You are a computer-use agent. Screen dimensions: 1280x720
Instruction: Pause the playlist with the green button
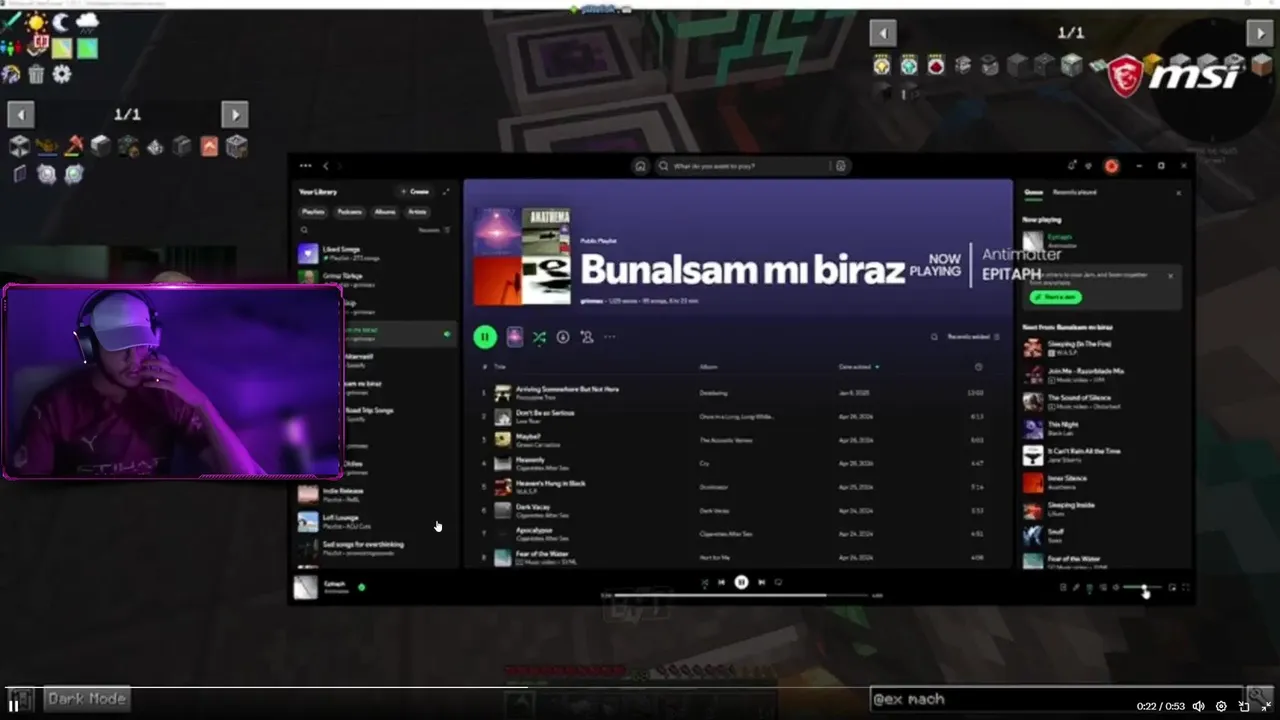(x=485, y=337)
